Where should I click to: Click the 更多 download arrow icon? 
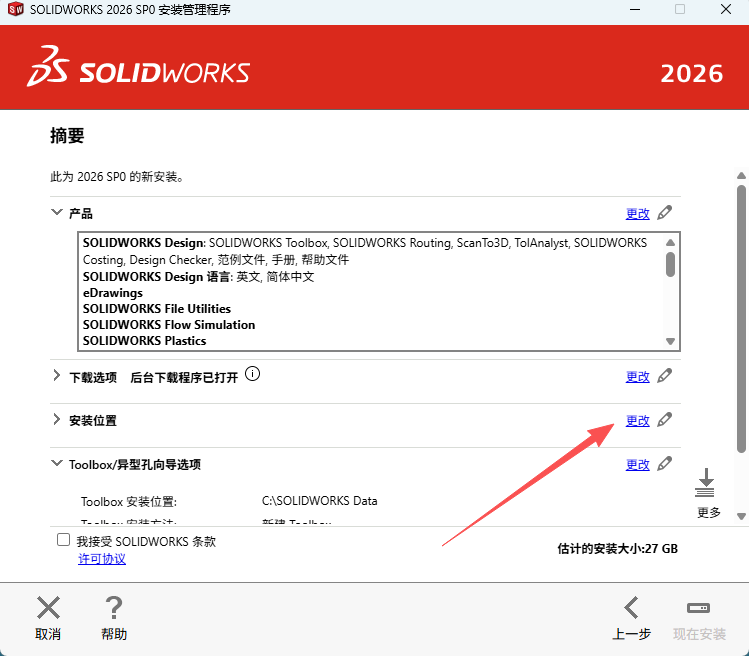click(x=705, y=483)
